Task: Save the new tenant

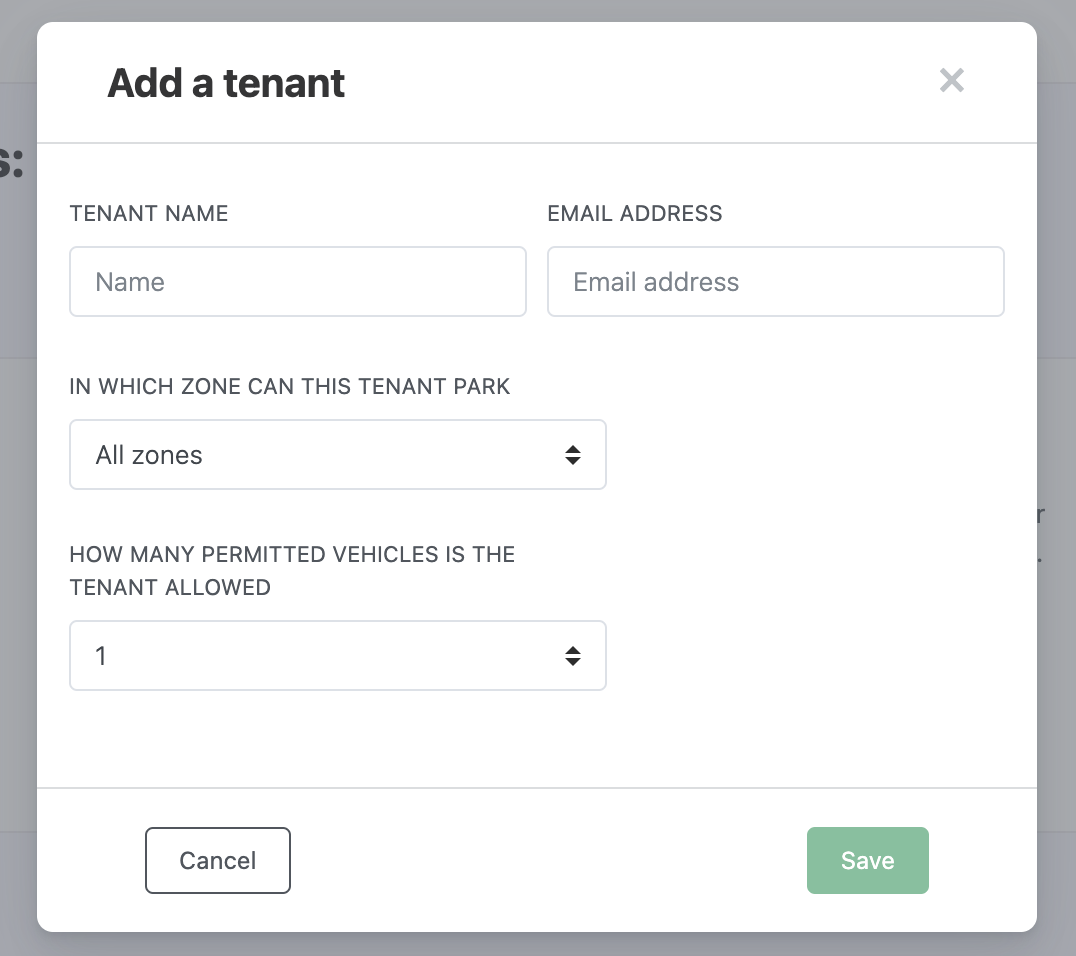Action: pyautogui.click(x=867, y=860)
